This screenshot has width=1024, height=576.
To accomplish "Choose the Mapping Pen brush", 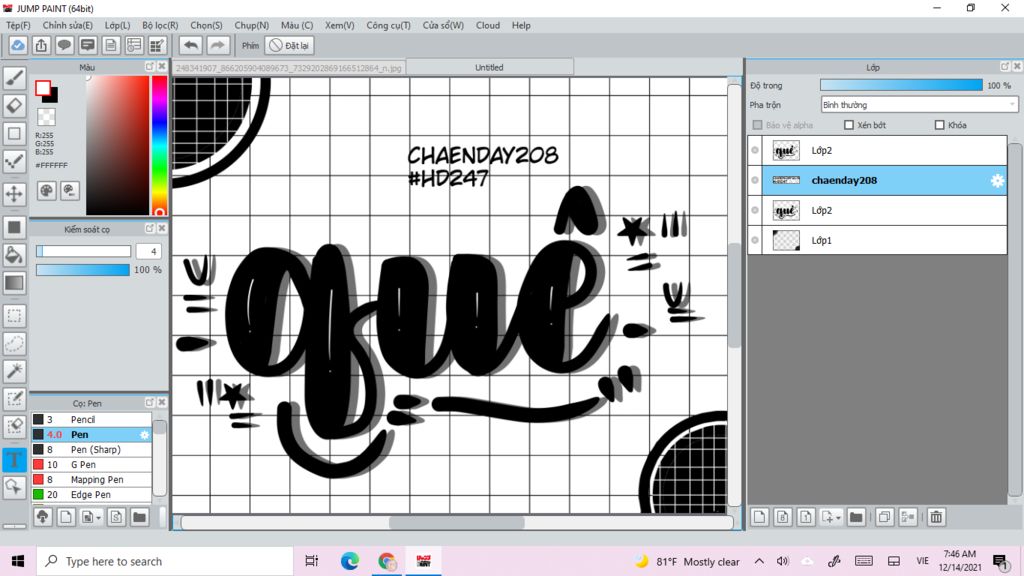I will 91,479.
